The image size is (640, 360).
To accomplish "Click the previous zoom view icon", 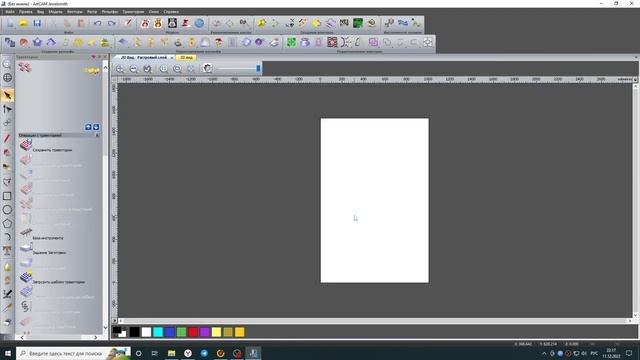I will pyautogui.click(x=147, y=69).
